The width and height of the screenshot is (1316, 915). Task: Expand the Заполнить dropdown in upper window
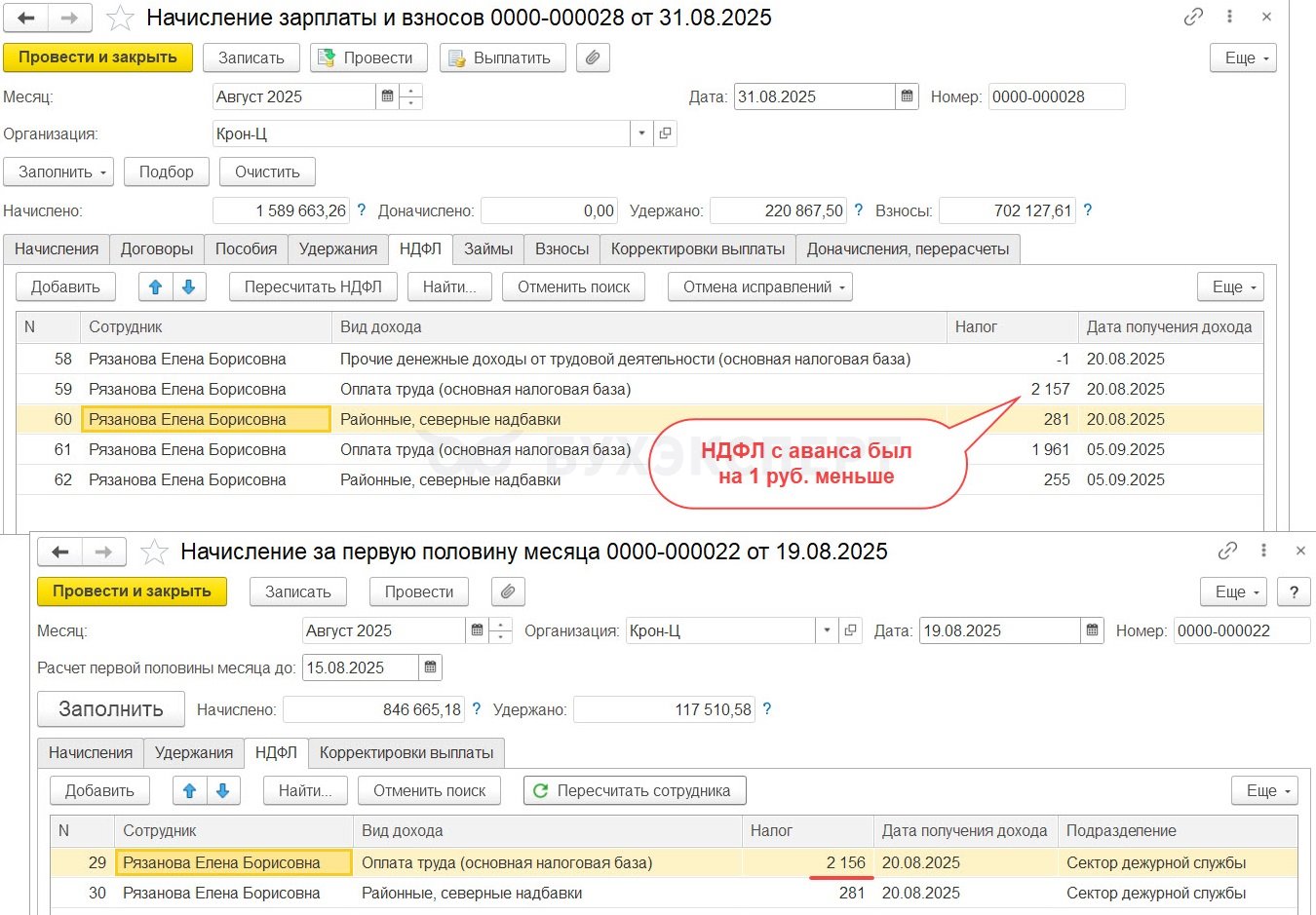58,172
